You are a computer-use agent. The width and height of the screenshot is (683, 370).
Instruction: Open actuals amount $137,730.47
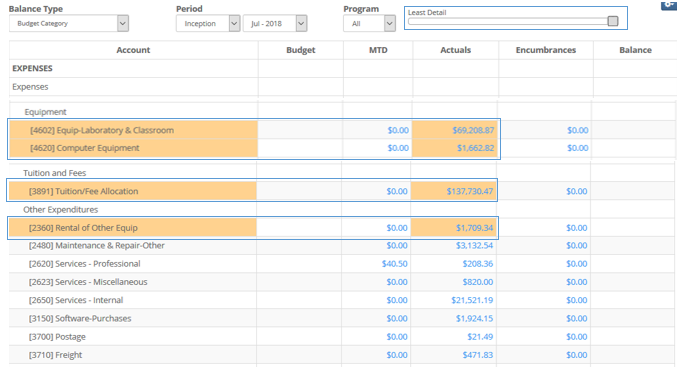[470, 191]
